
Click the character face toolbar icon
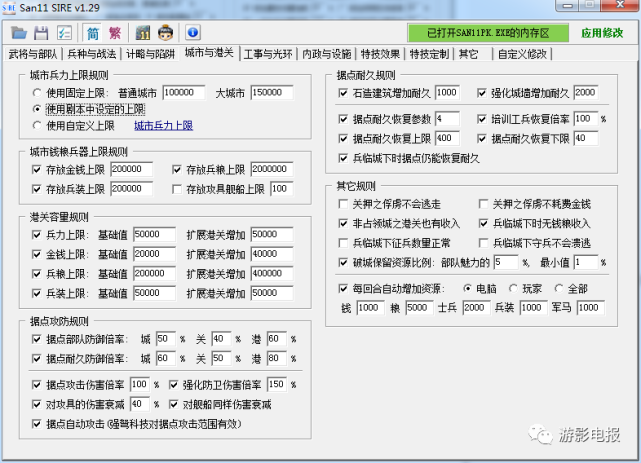[x=166, y=33]
